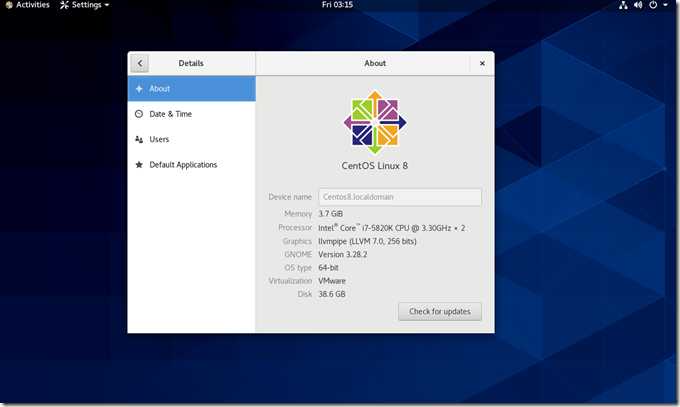Open the Activities overview

point(27,5)
